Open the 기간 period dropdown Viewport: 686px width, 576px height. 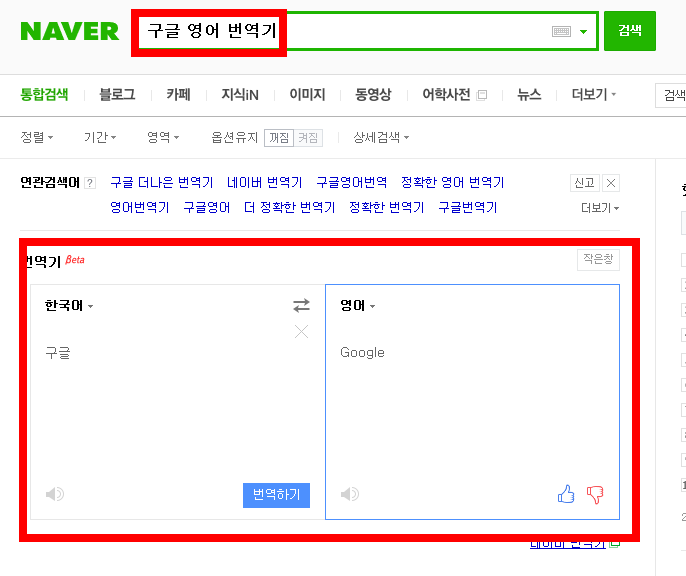click(x=100, y=137)
